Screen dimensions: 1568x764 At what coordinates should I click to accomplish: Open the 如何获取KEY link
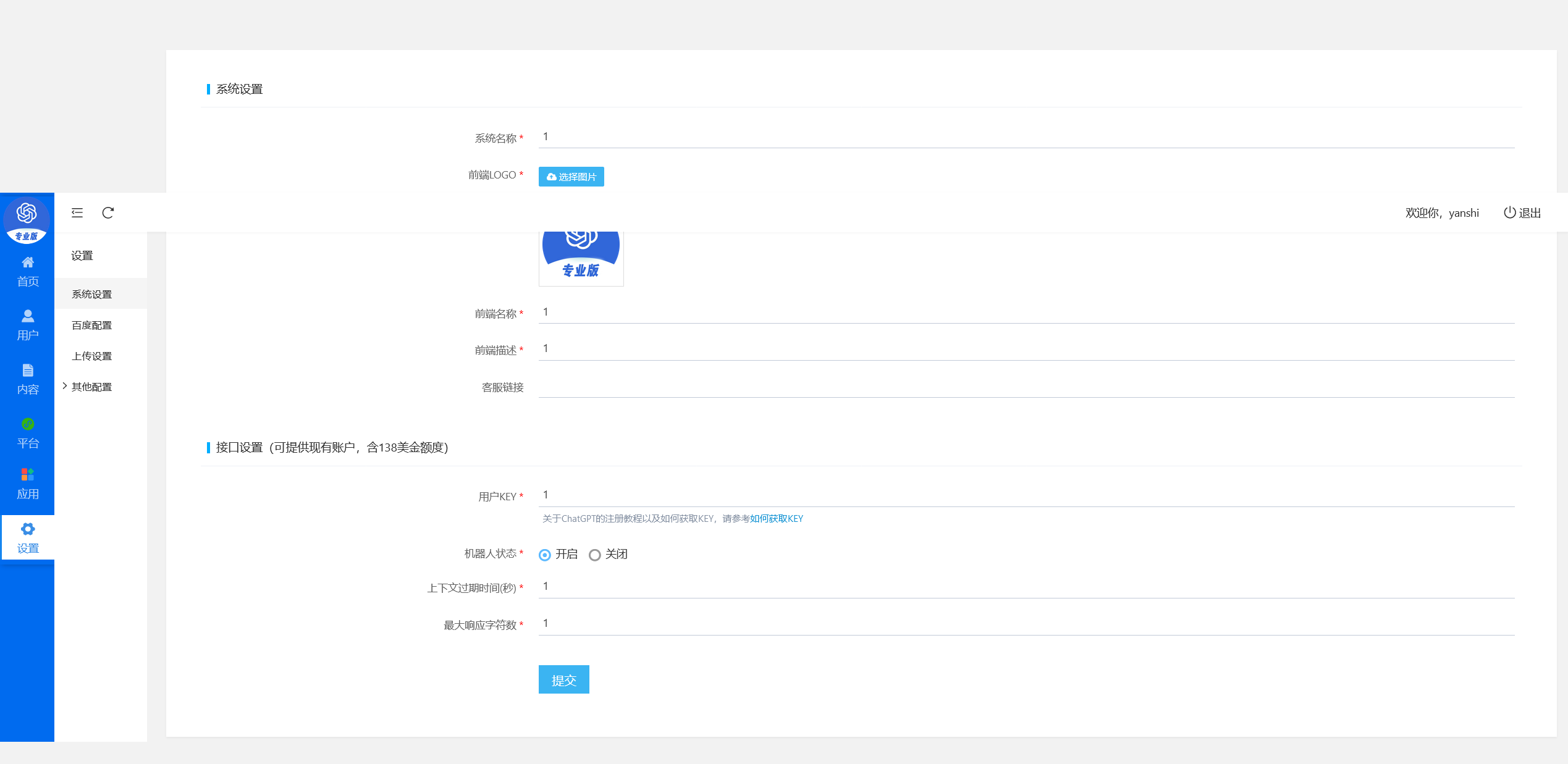(777, 519)
